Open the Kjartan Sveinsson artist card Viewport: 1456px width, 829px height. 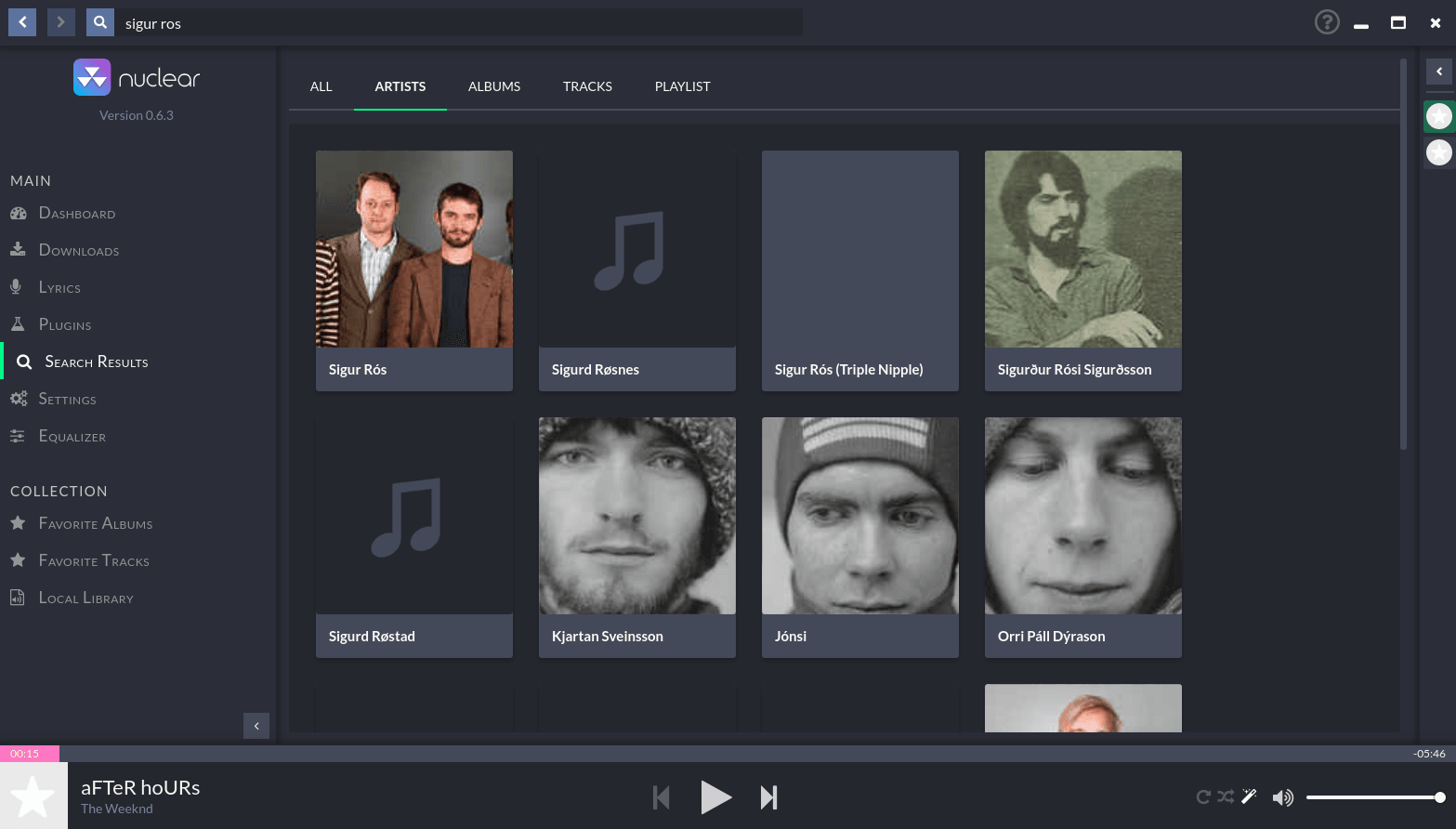[x=637, y=537]
